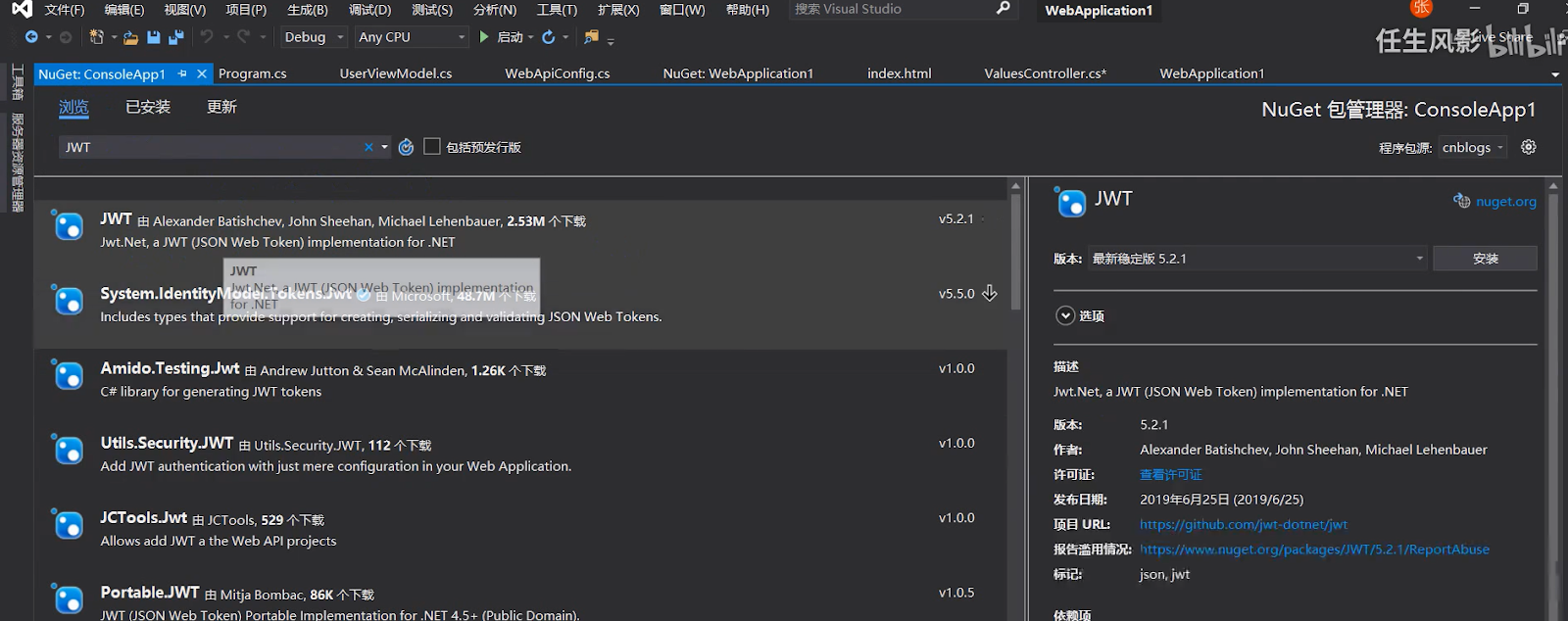The image size is (1568, 621).
Task: Click the Portable.JWT package icon
Action: coord(68,598)
